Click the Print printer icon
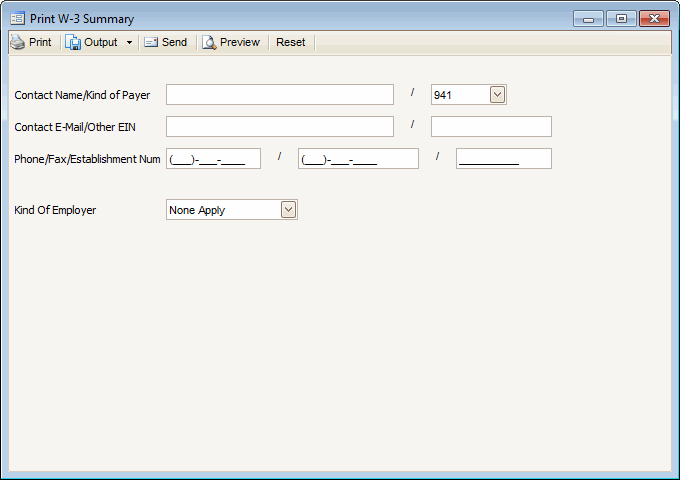Image resolution: width=680 pixels, height=480 pixels. point(17,42)
